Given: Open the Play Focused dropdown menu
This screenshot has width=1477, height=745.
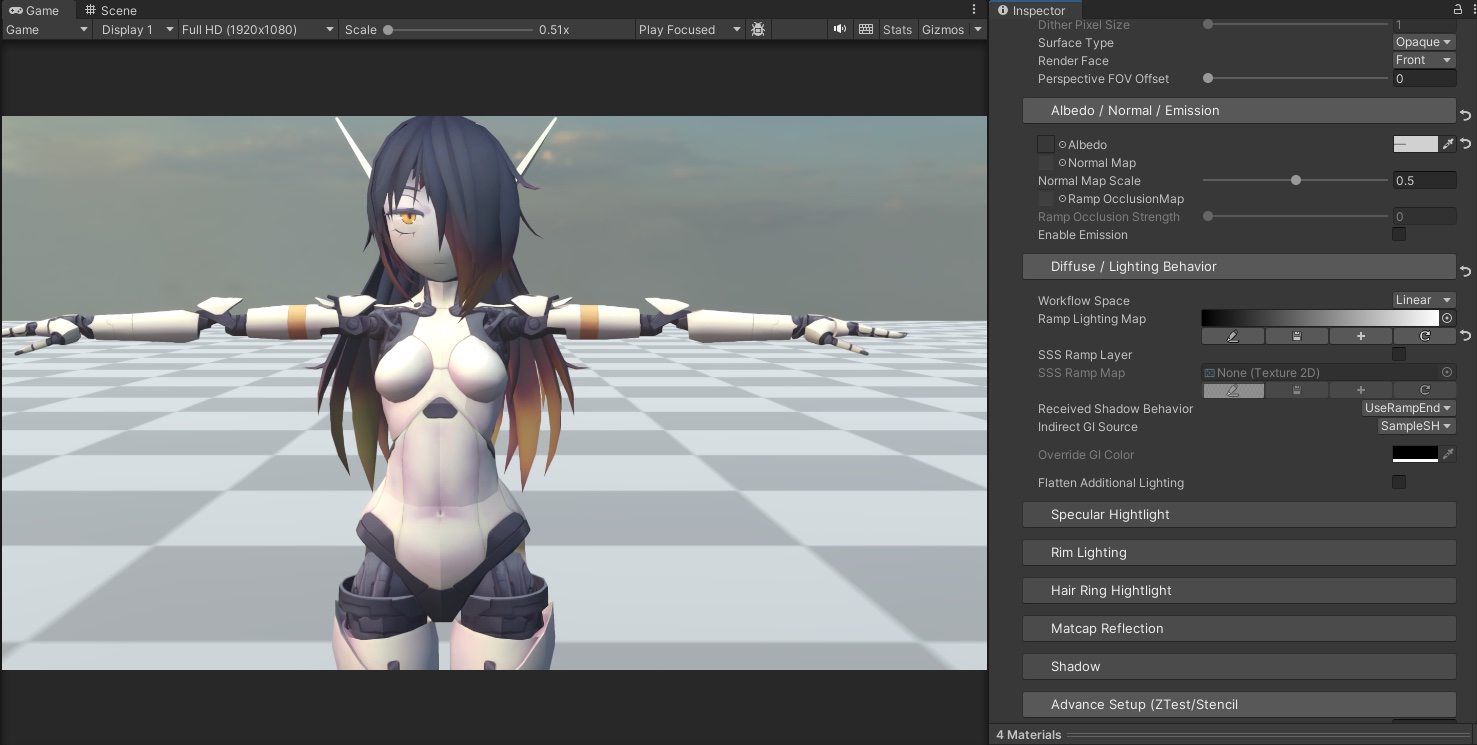Looking at the screenshot, I should point(689,29).
